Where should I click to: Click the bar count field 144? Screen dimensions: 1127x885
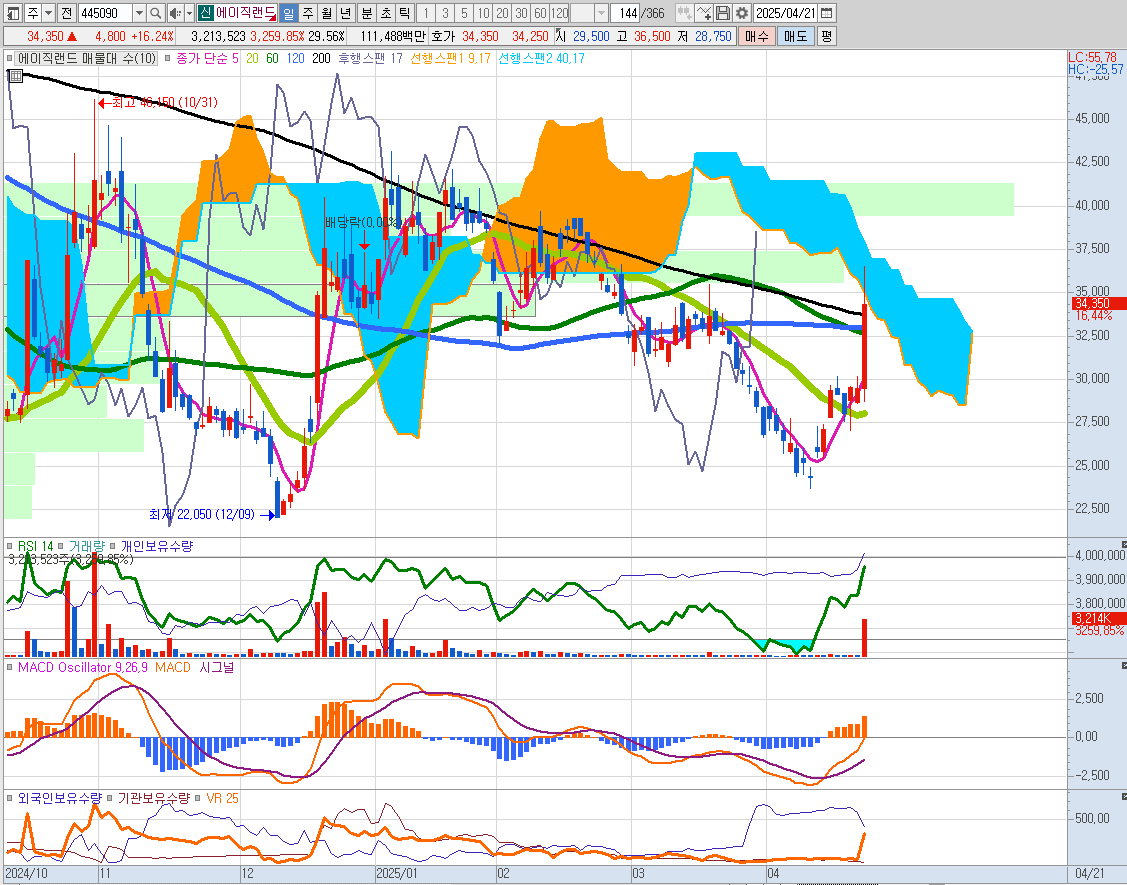[625, 13]
